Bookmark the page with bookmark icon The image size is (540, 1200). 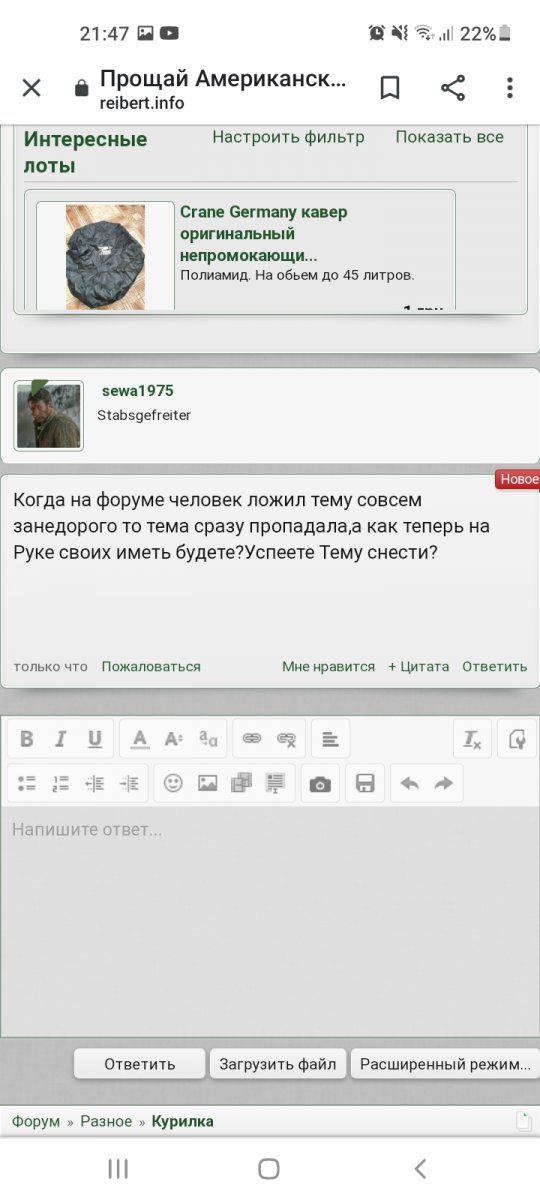390,88
